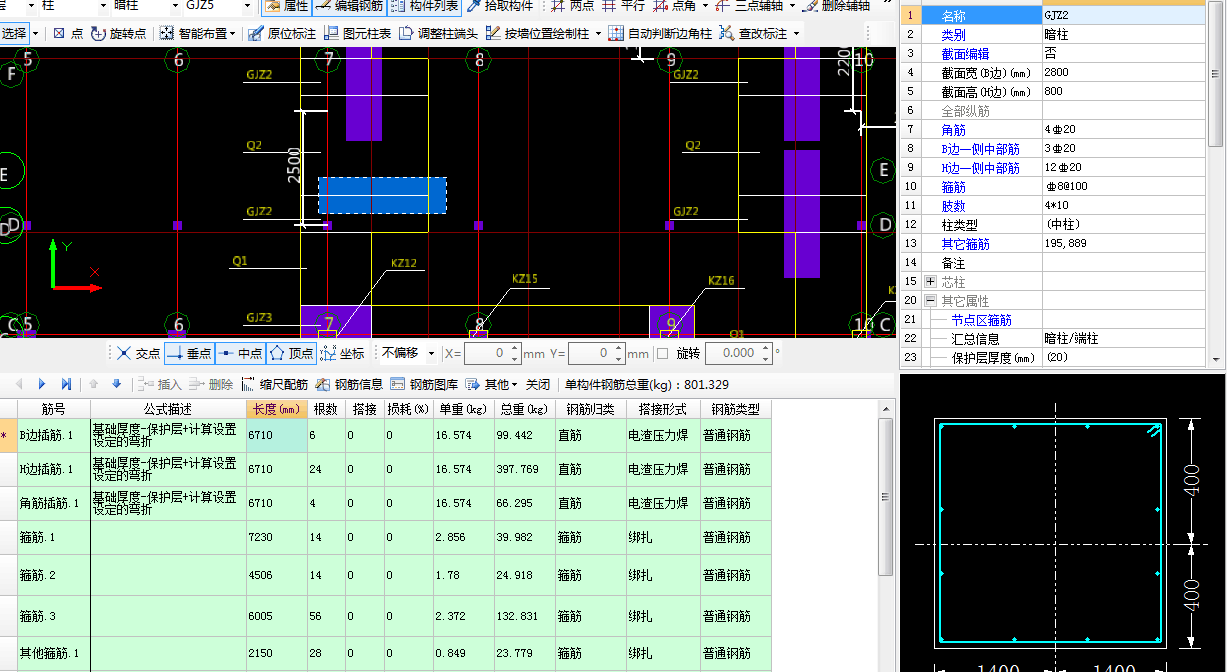This screenshot has height=672, width=1227.
Task: Jump to last rebar row arrow
Action: pyautogui.click(x=66, y=384)
